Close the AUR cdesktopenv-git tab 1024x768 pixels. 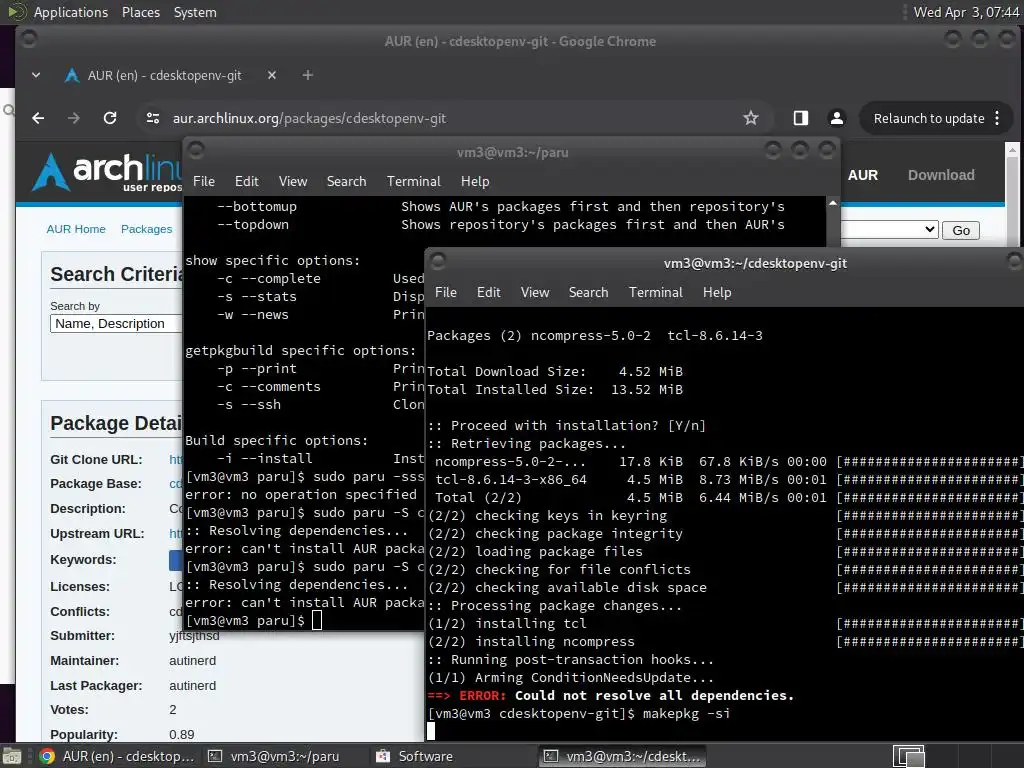[x=272, y=75]
